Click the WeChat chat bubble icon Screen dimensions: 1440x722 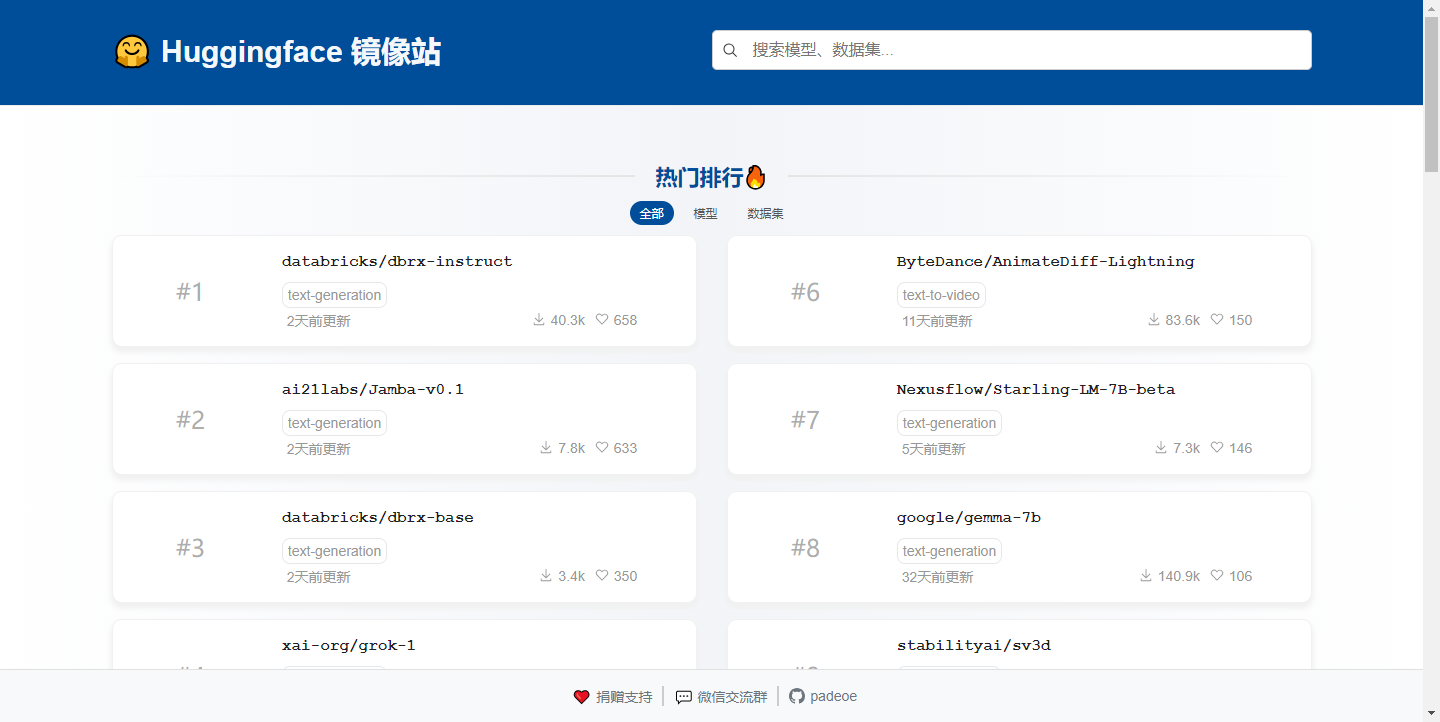pos(684,697)
